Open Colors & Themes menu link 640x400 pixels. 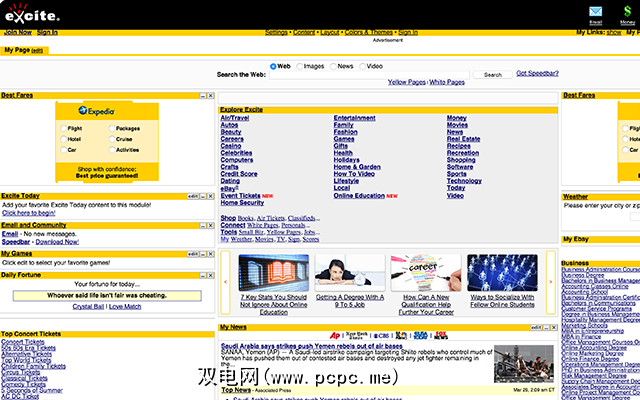coord(369,33)
